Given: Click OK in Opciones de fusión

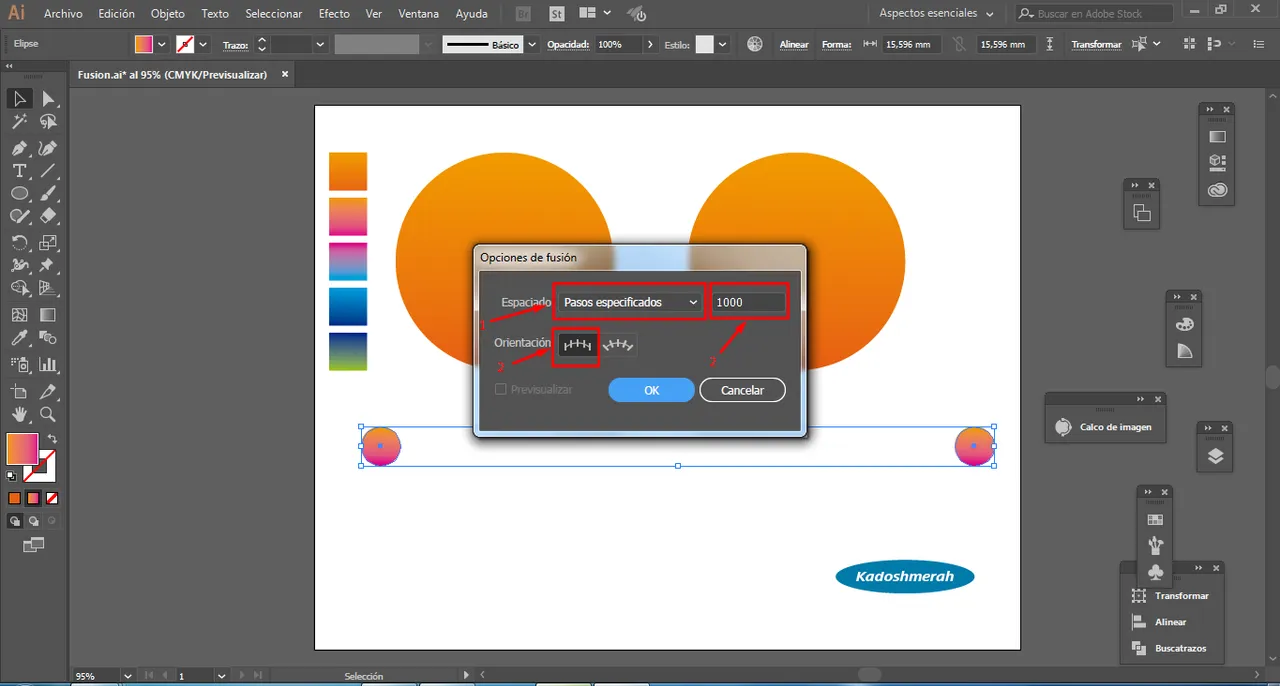Looking at the screenshot, I should tap(651, 390).
